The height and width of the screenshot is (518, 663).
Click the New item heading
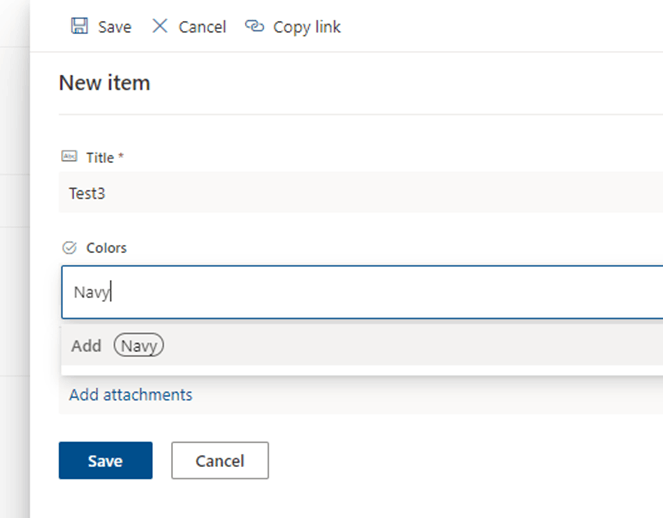coord(105,83)
